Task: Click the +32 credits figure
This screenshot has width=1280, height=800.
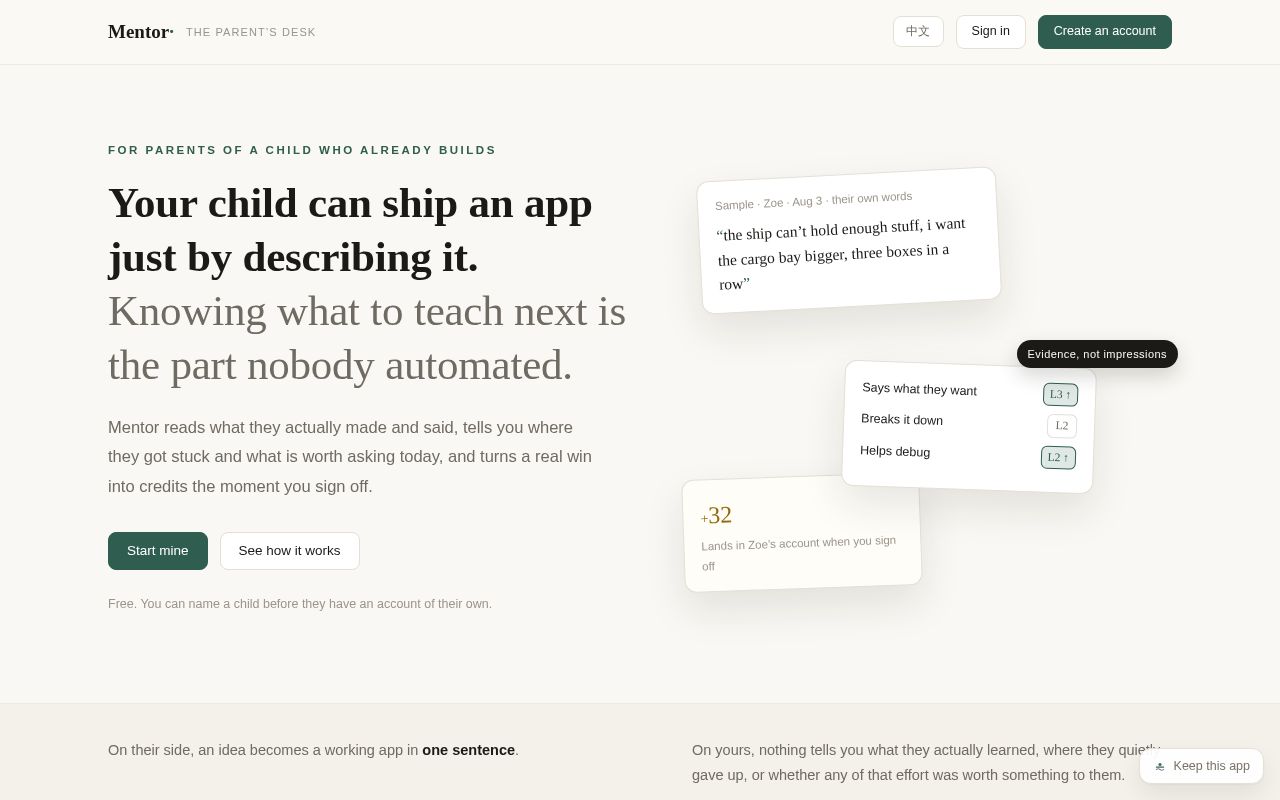Action: [717, 515]
